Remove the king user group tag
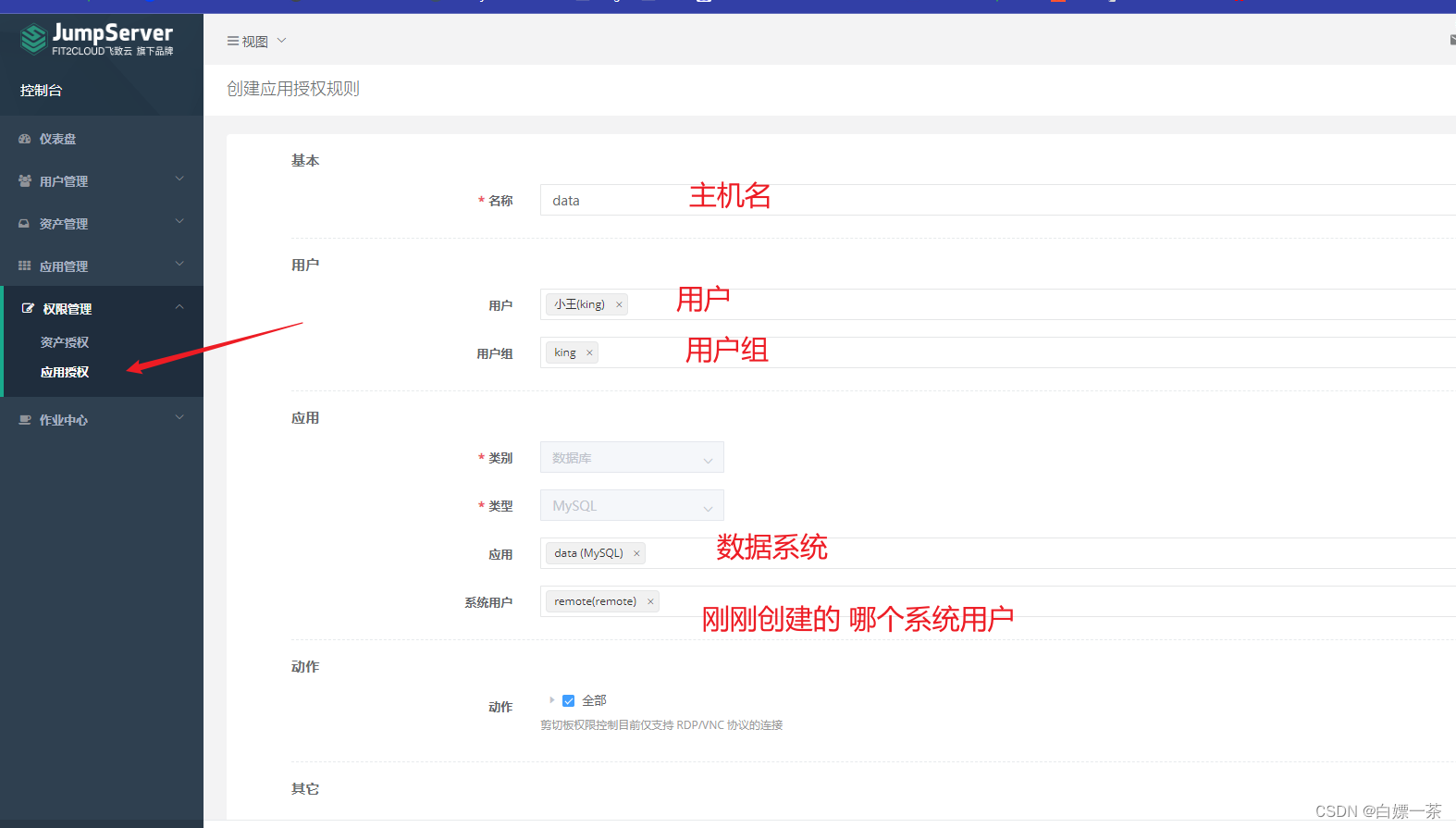The height and width of the screenshot is (828, 1456). coord(589,352)
